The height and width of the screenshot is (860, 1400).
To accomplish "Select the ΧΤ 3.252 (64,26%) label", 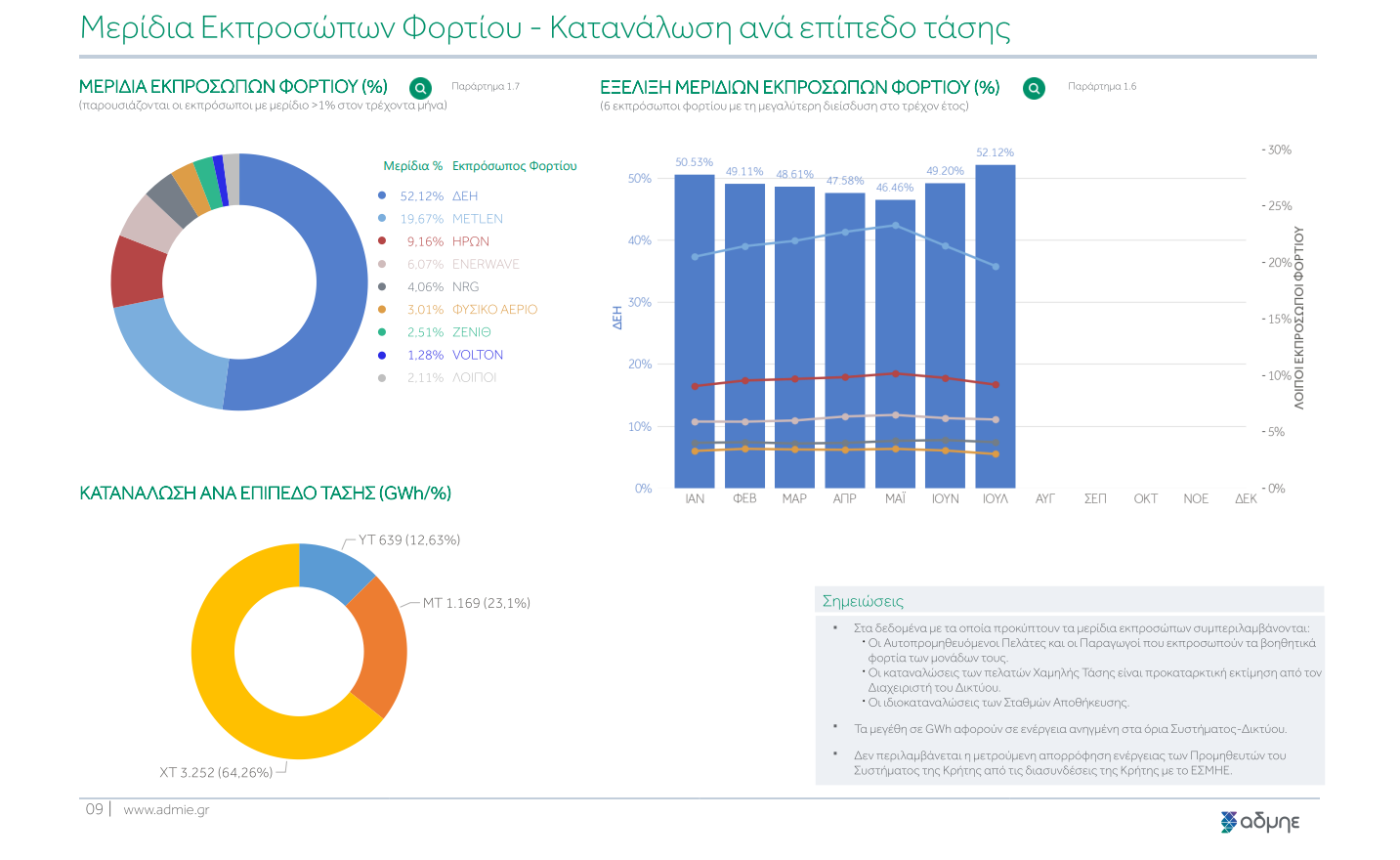I will pos(216,773).
